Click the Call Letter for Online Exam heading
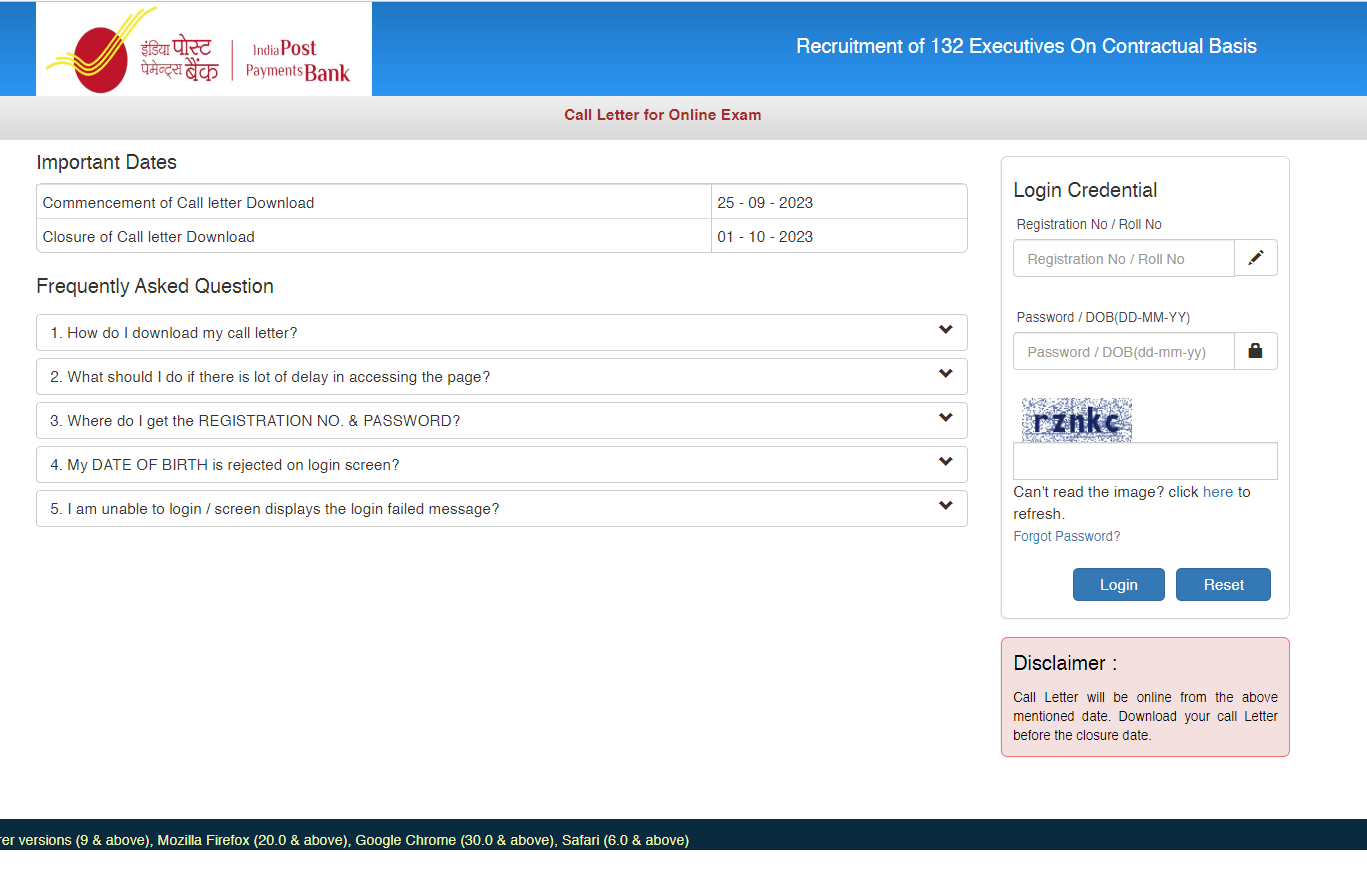The width and height of the screenshot is (1367, 872). [662, 115]
